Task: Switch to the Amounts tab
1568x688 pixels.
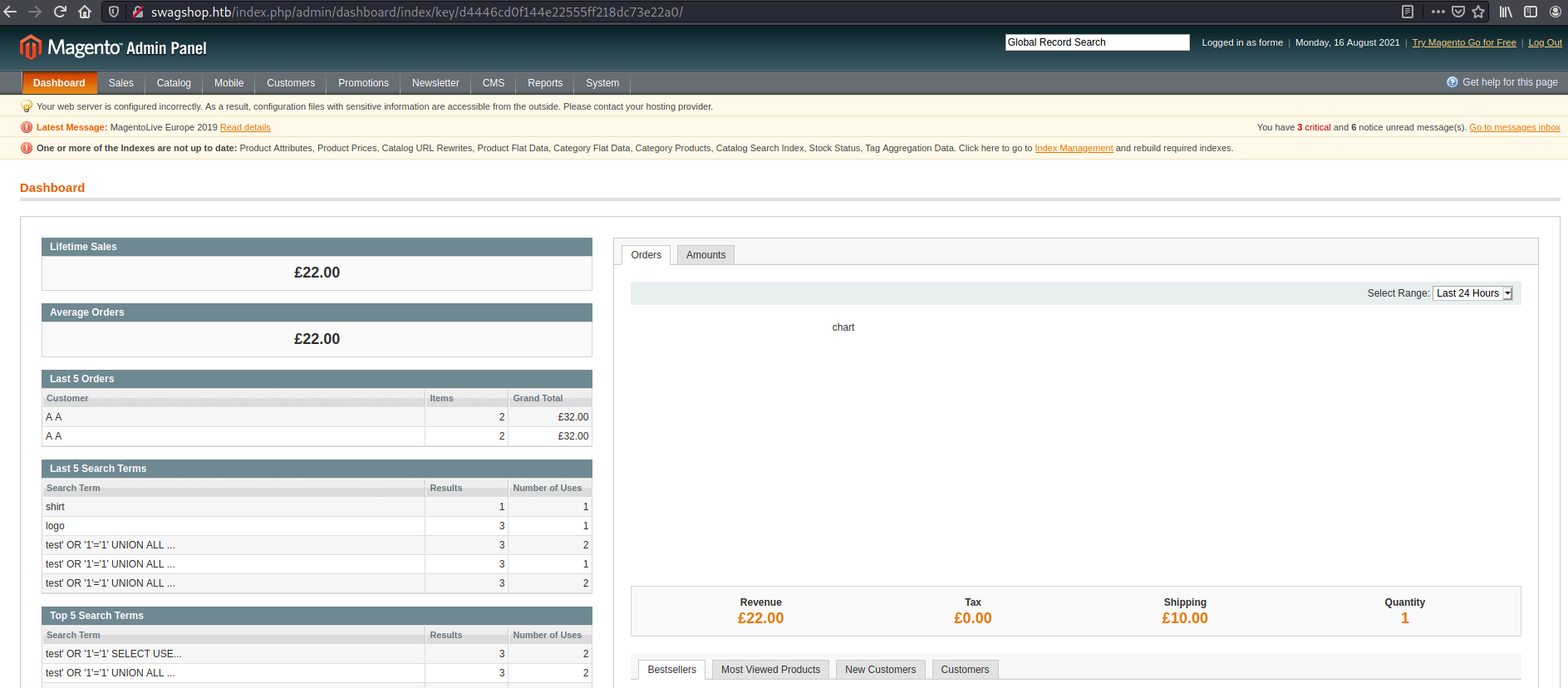Action: coord(705,255)
